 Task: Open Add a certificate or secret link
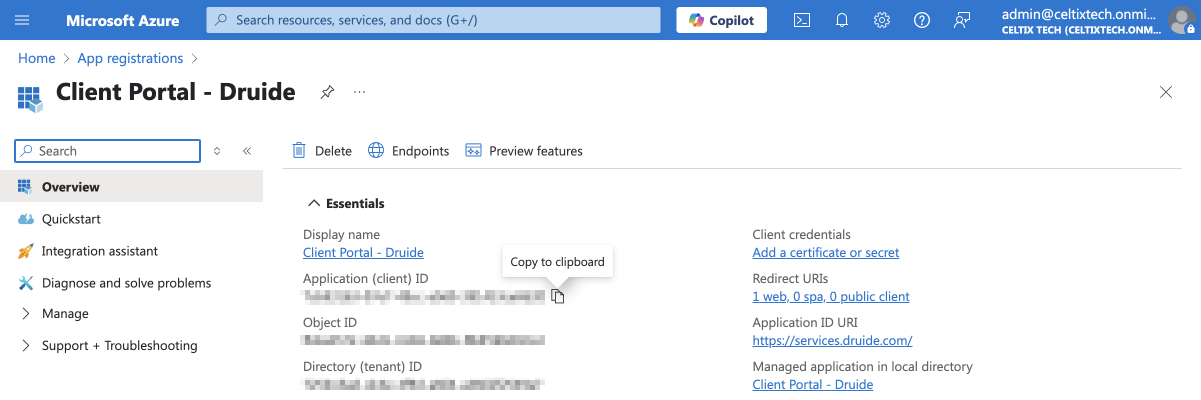click(825, 253)
